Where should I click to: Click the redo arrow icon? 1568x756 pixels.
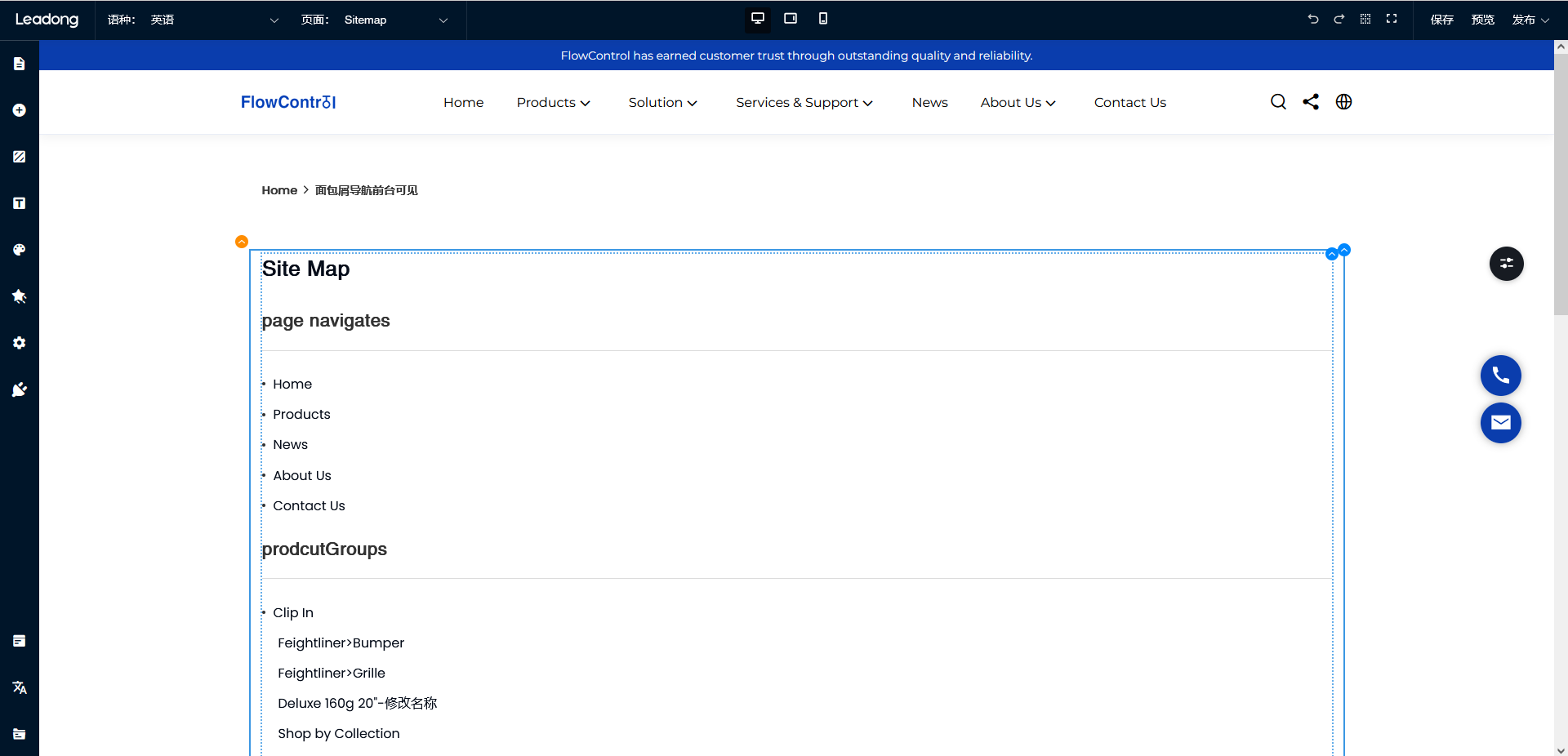1339,19
